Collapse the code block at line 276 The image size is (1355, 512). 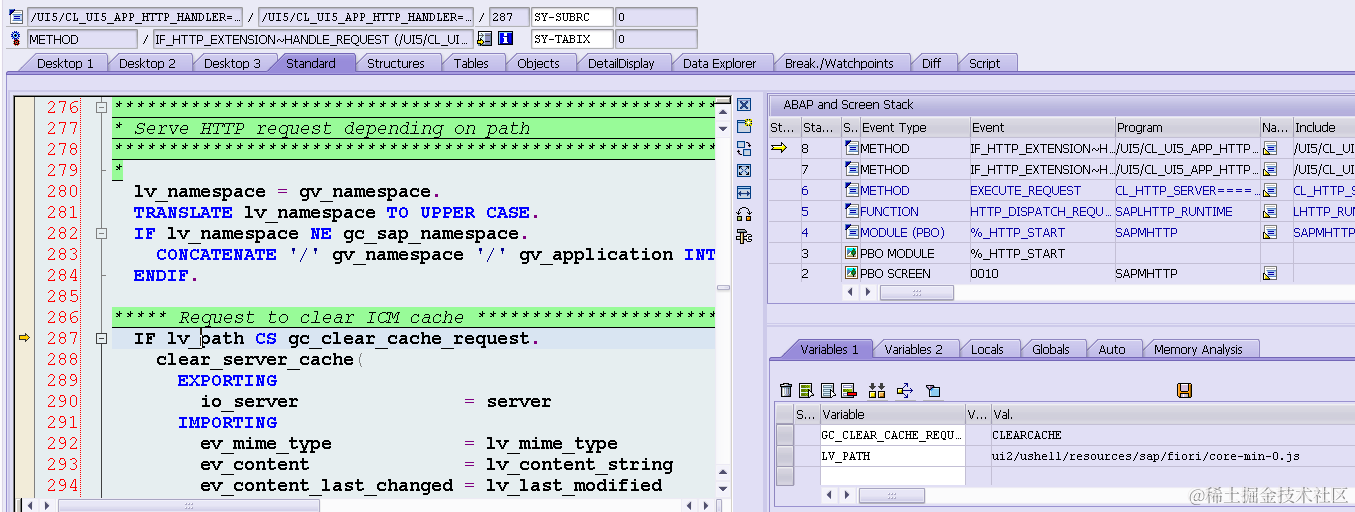tap(101, 107)
